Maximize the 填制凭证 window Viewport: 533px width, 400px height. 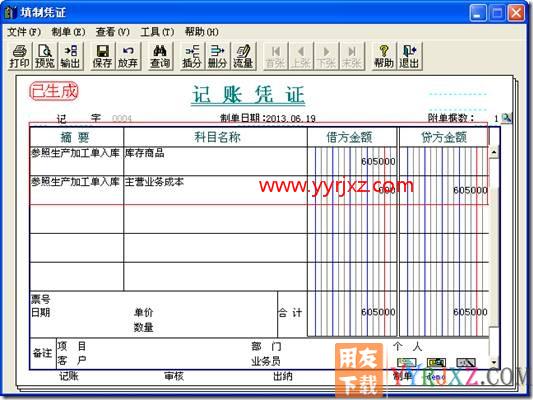coord(497,13)
